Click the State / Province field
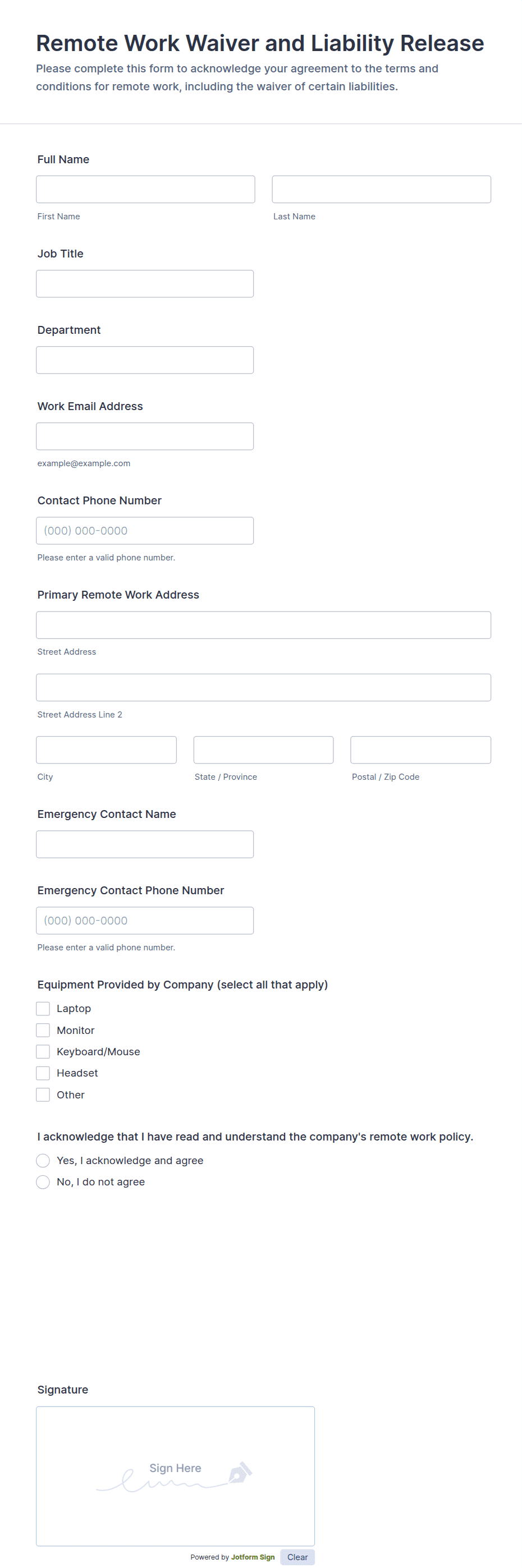This screenshot has height=1568, width=522. 263,750
